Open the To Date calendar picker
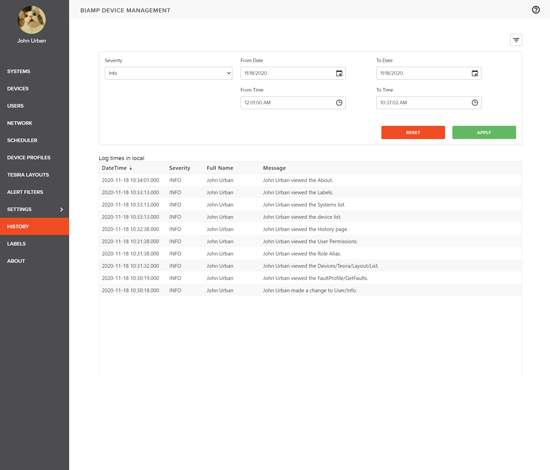550x470 pixels. pyautogui.click(x=475, y=73)
